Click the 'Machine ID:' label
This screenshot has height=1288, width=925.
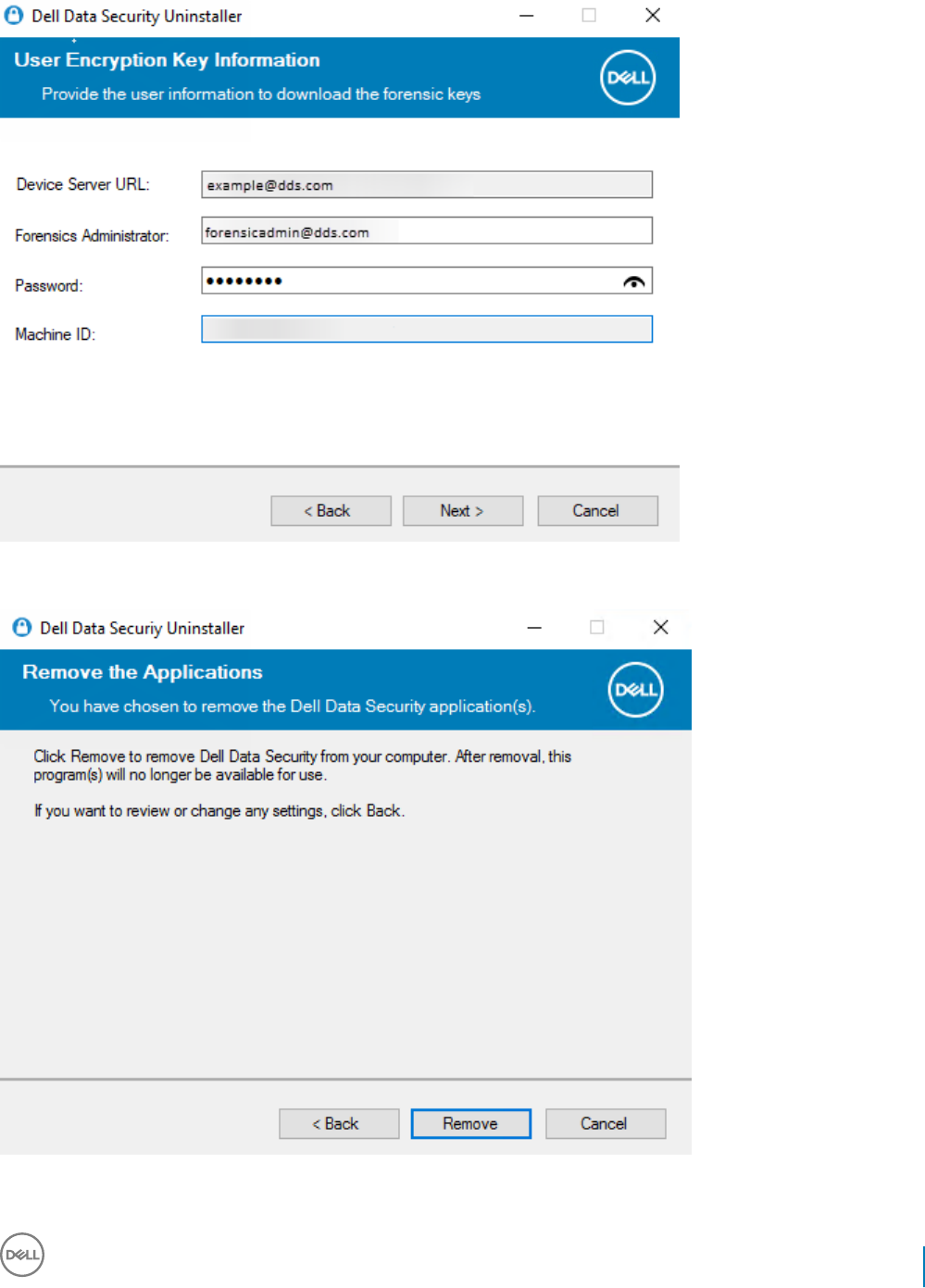(x=56, y=334)
